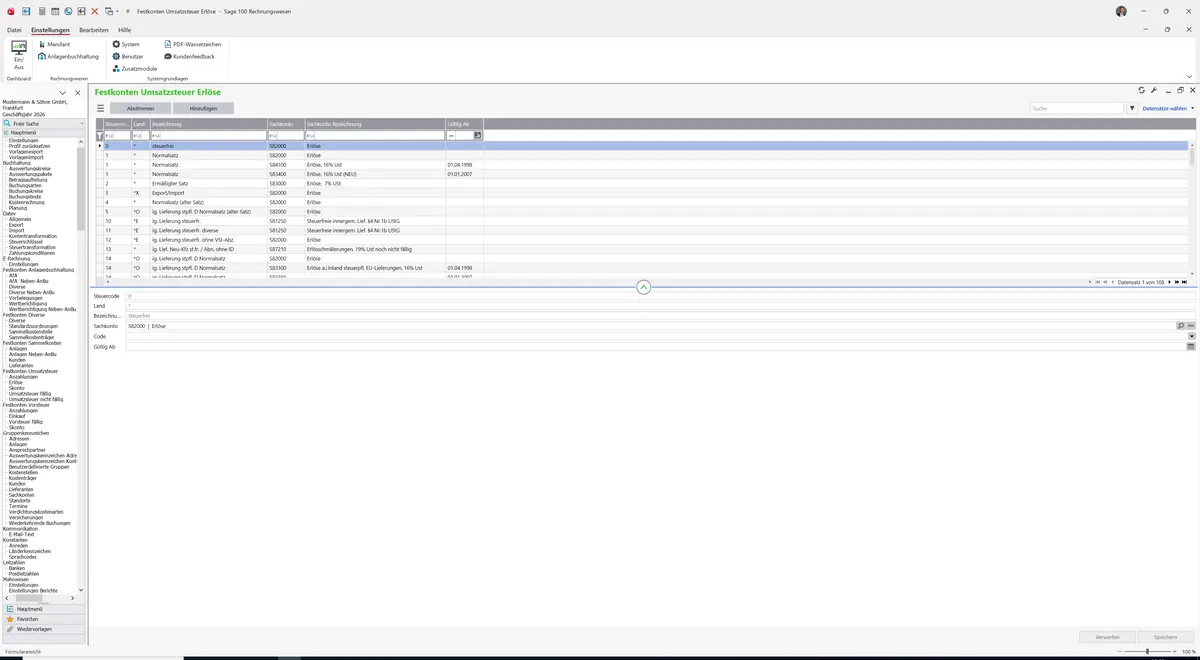The image size is (1200, 660).
Task: Open the Freie Suche dropdown
Action: [81, 123]
